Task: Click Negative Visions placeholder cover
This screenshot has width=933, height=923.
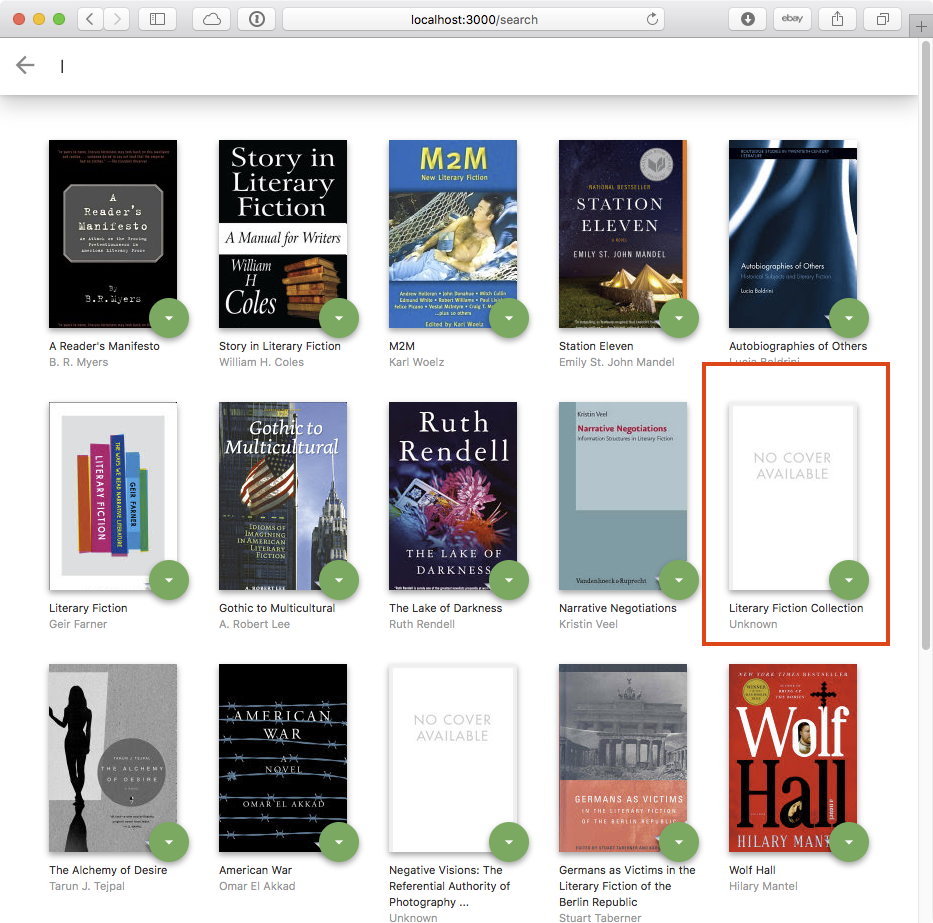Action: [453, 758]
